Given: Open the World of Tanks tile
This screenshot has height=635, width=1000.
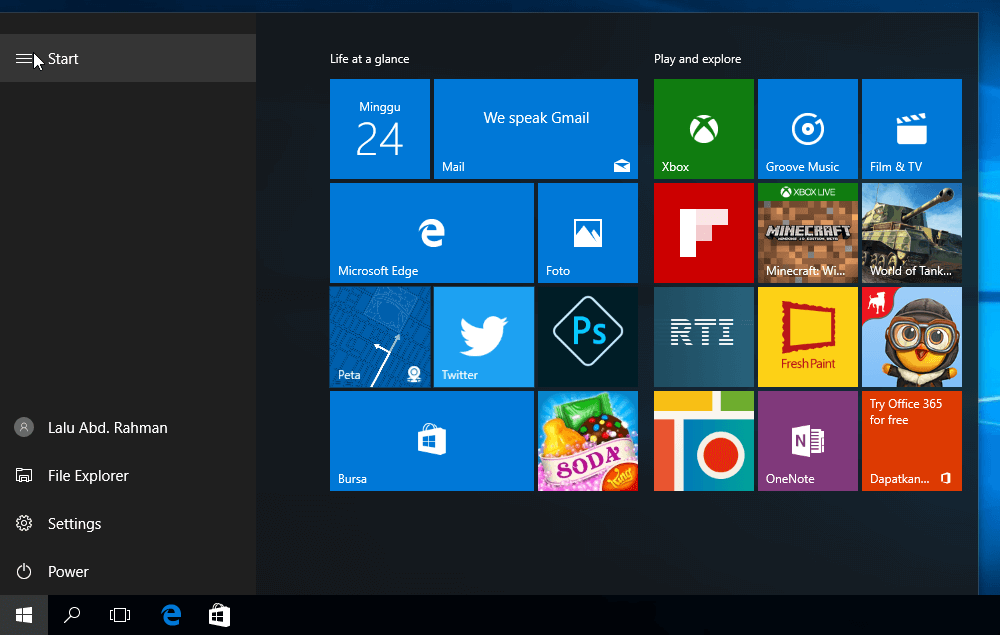Looking at the screenshot, I should click(x=911, y=233).
